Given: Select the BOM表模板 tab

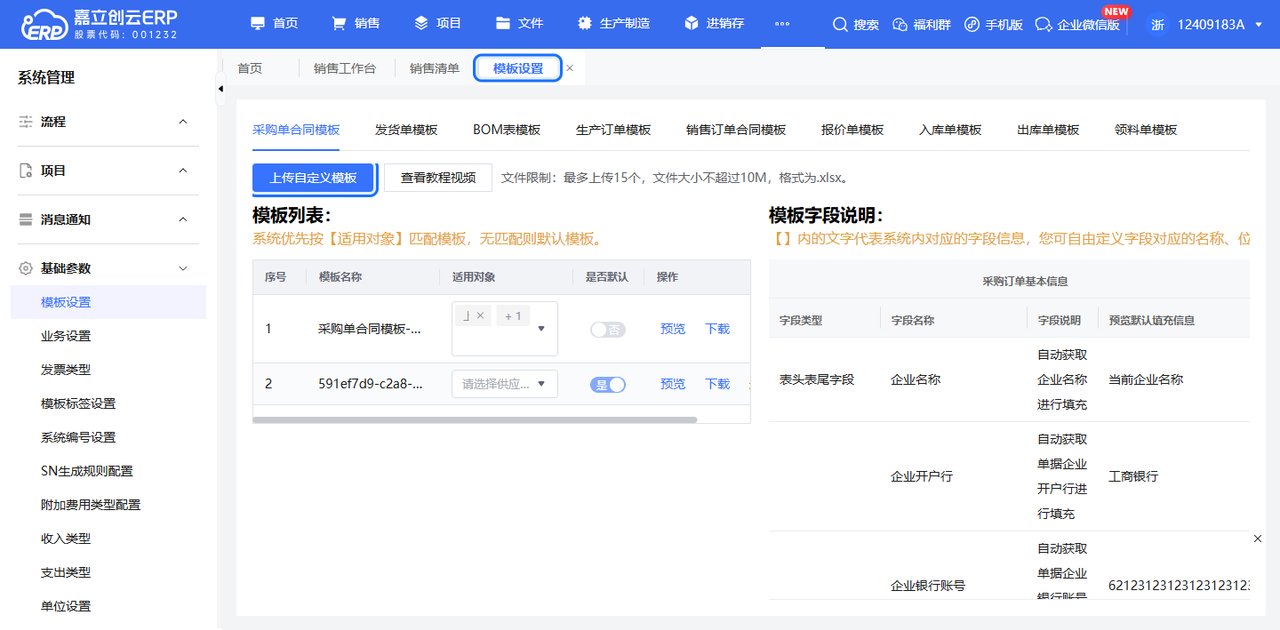Looking at the screenshot, I should point(507,130).
